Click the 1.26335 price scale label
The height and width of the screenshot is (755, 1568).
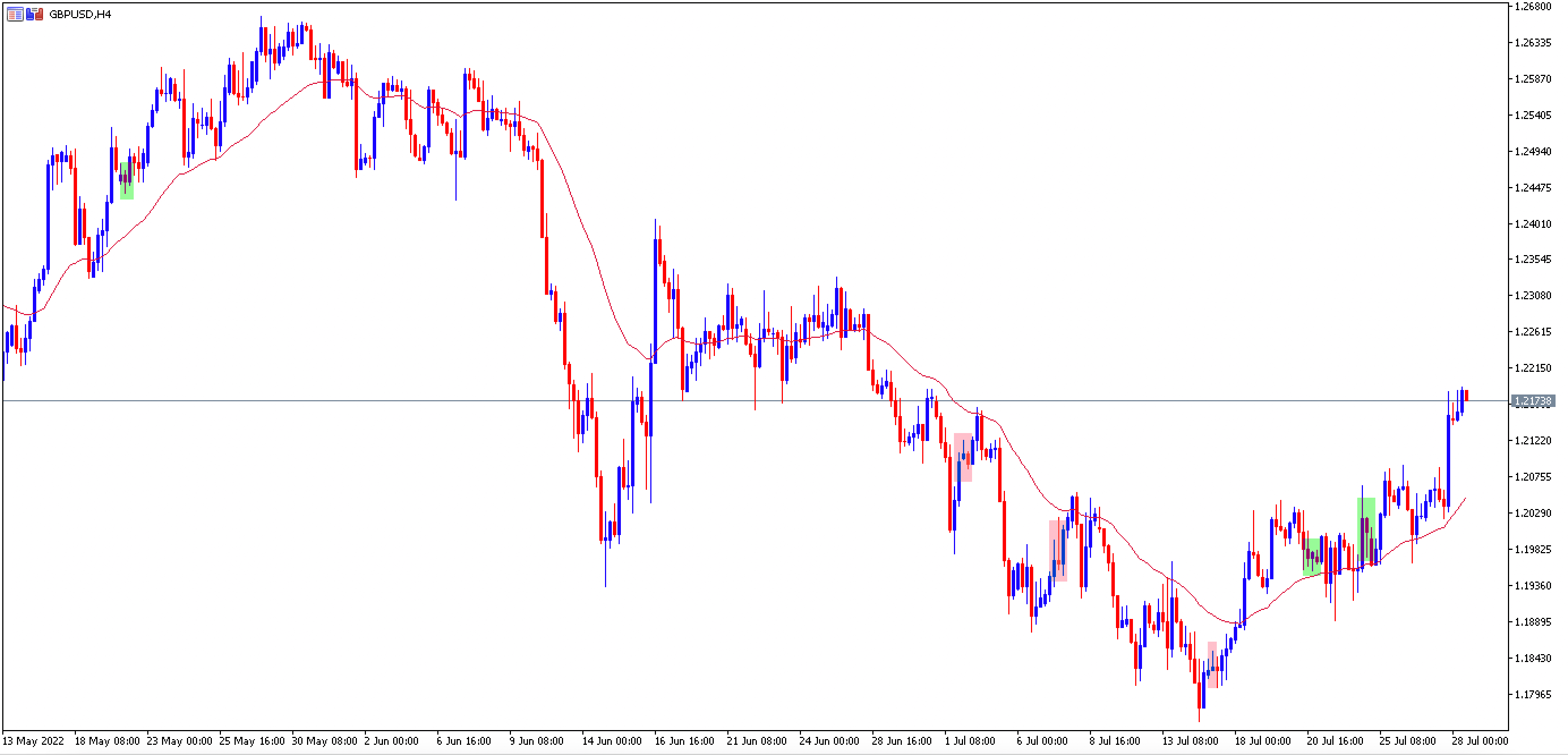pyautogui.click(x=1533, y=43)
